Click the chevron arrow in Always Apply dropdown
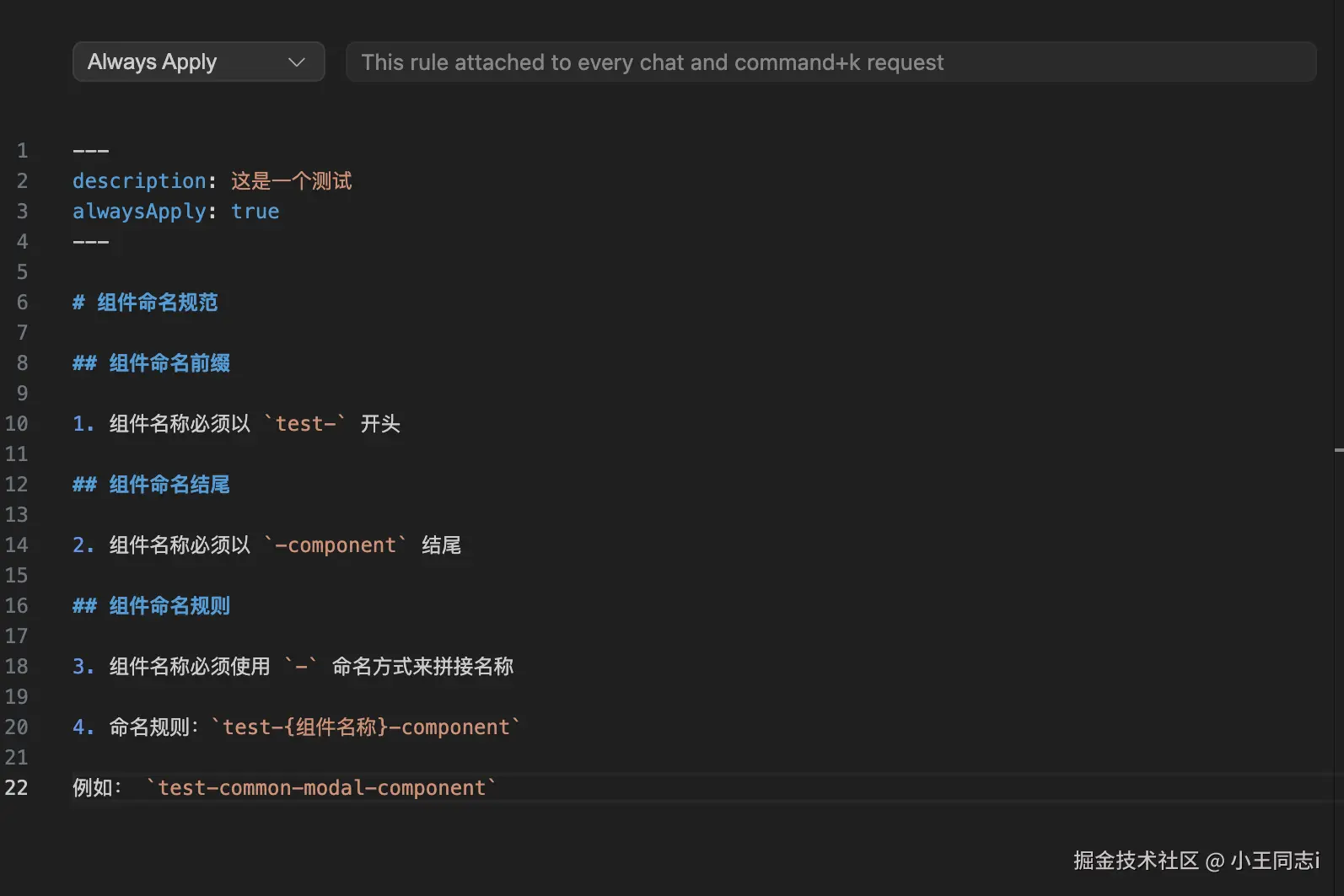Viewport: 1344px width, 896px height. 296,62
